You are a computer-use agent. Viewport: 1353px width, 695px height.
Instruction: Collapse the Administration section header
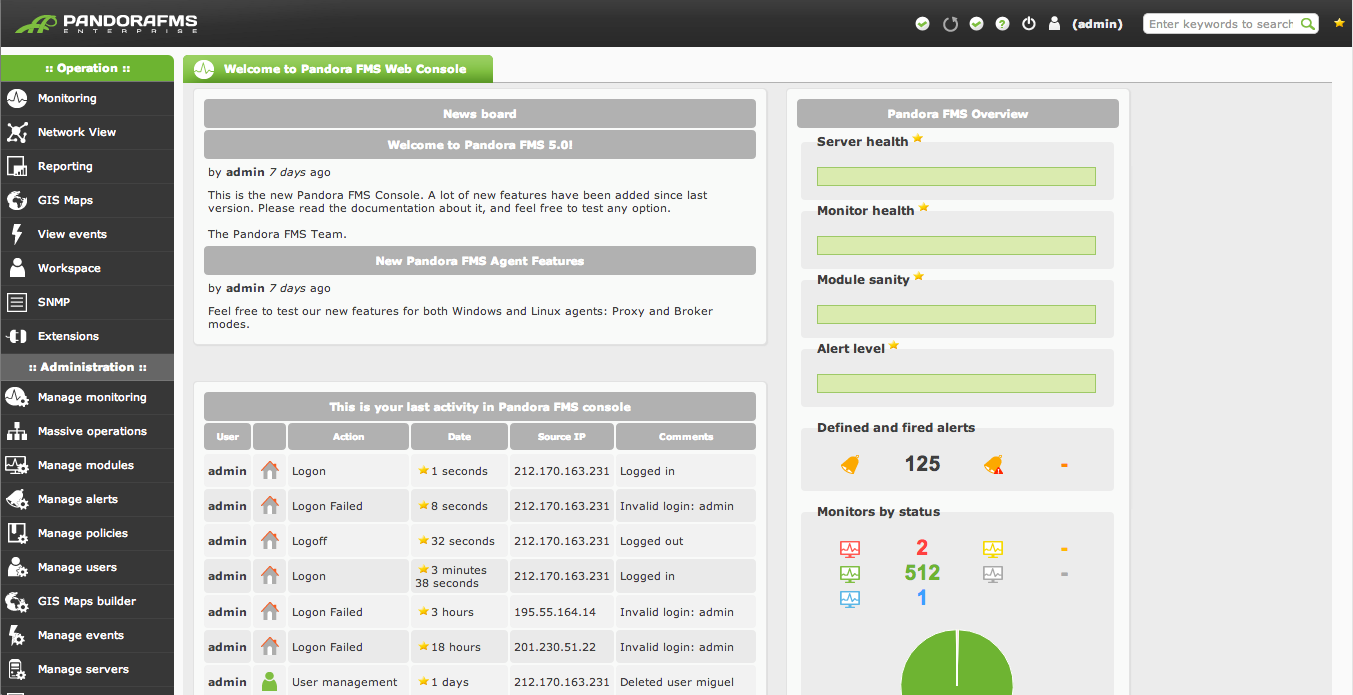pos(87,367)
